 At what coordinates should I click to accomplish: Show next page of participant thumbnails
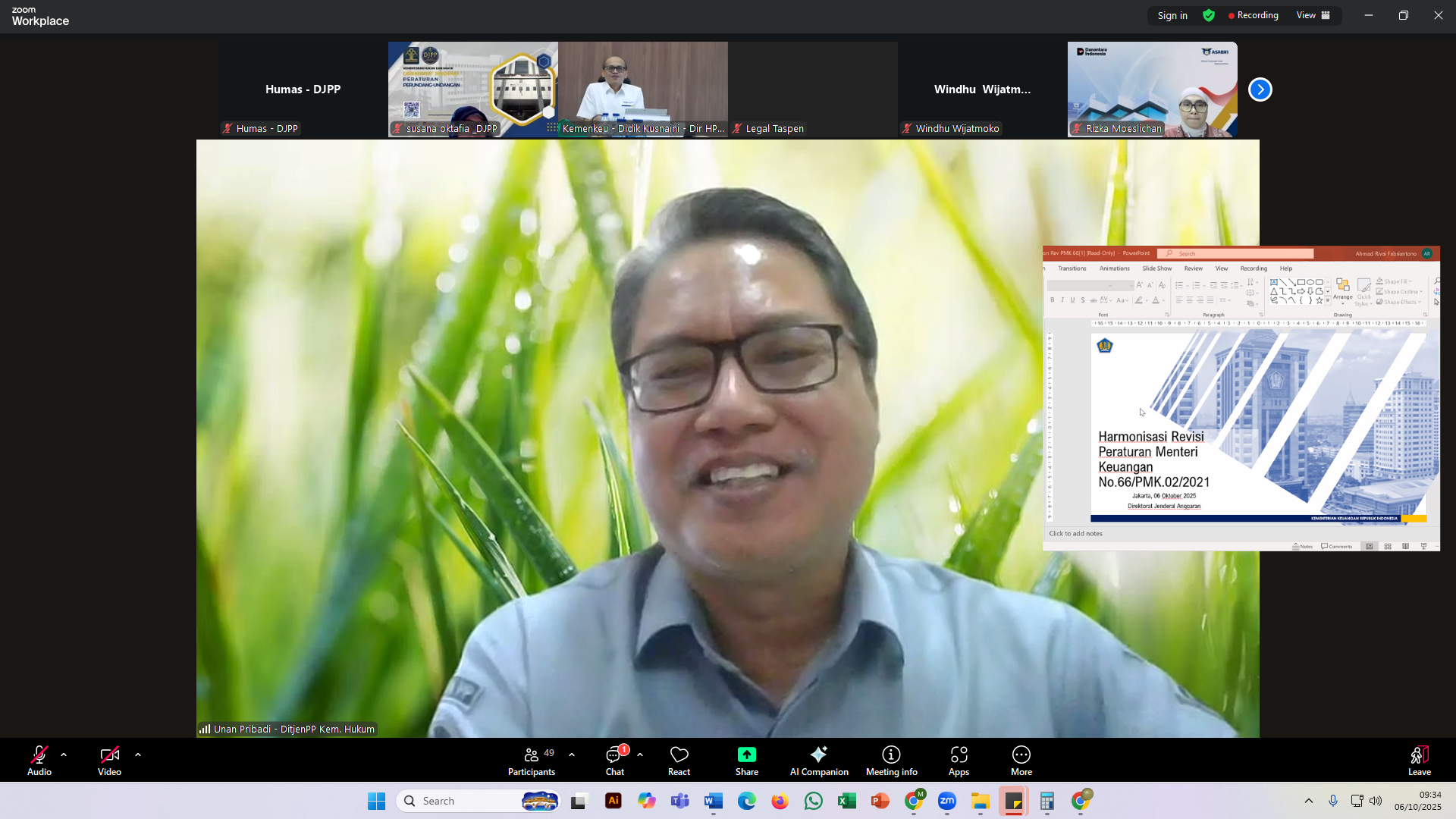pos(1260,89)
